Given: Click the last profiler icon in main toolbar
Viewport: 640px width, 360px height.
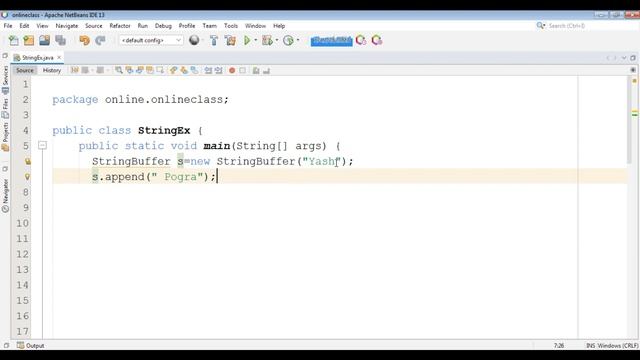Looking at the screenshot, I should click(377, 40).
